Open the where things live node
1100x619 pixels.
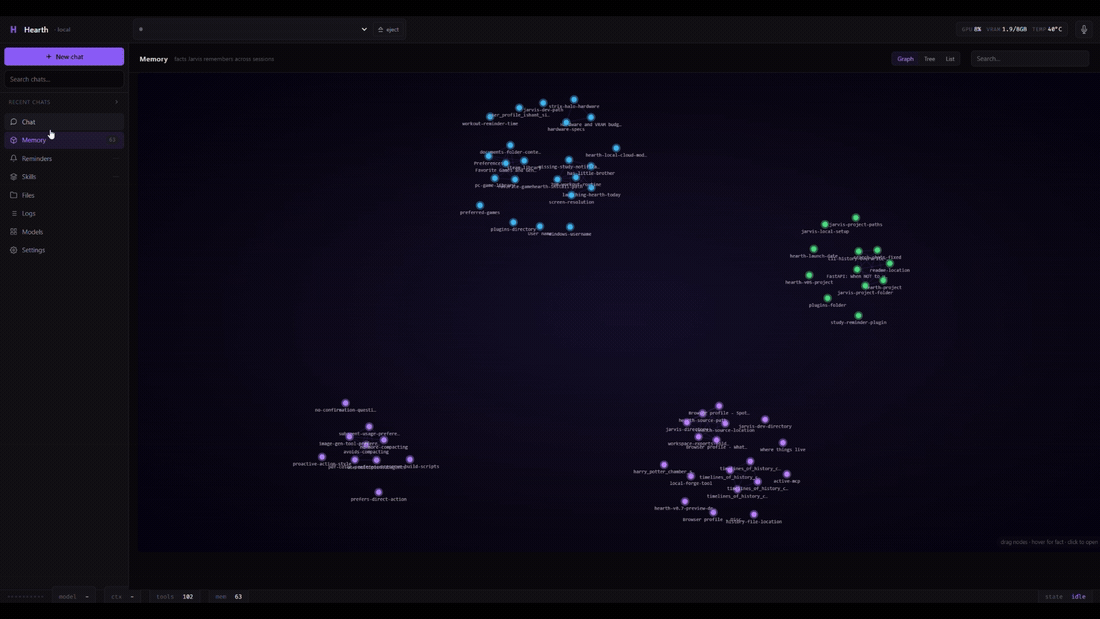pos(783,443)
